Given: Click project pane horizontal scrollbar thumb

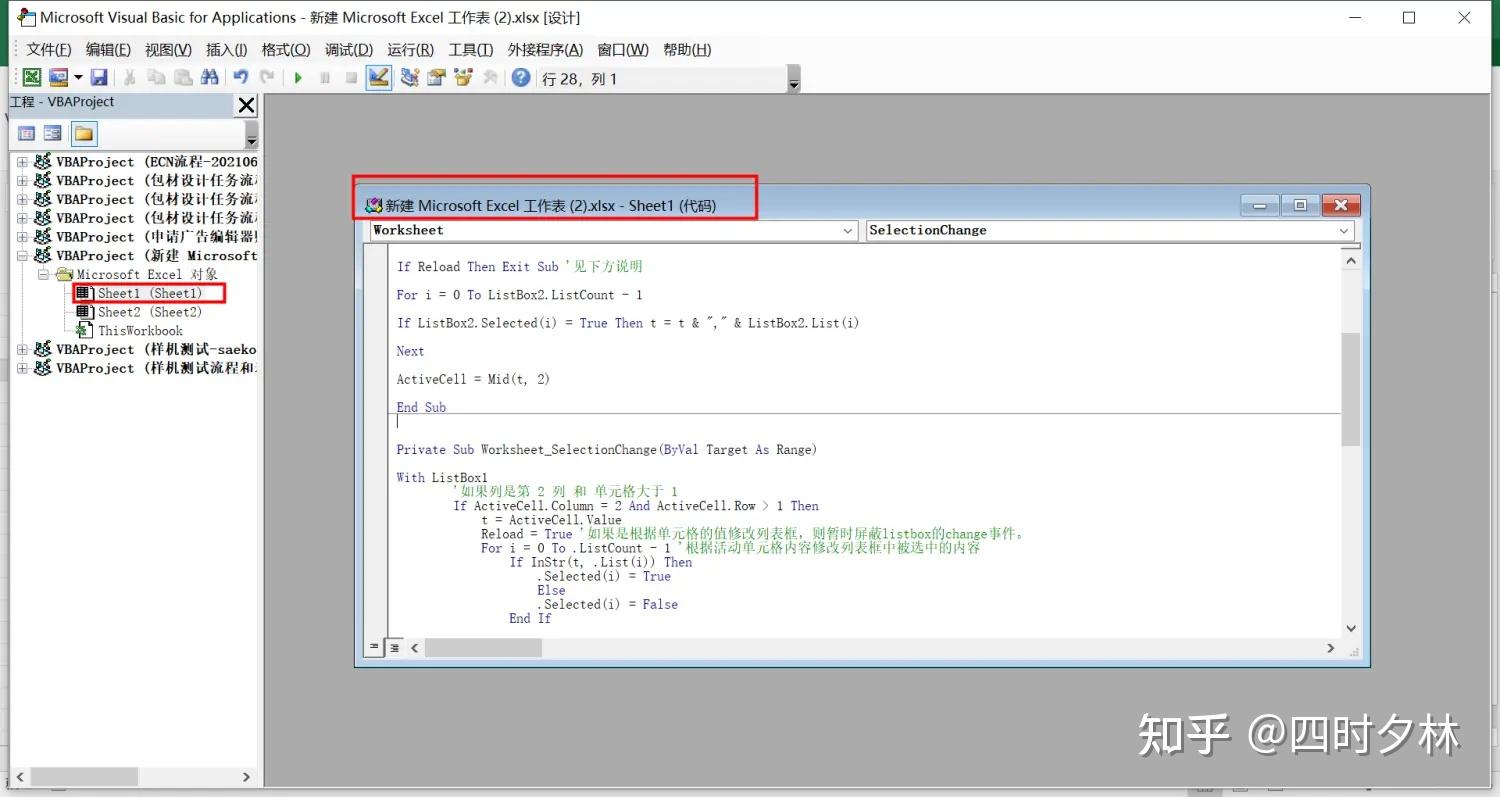Looking at the screenshot, I should pyautogui.click(x=84, y=776).
